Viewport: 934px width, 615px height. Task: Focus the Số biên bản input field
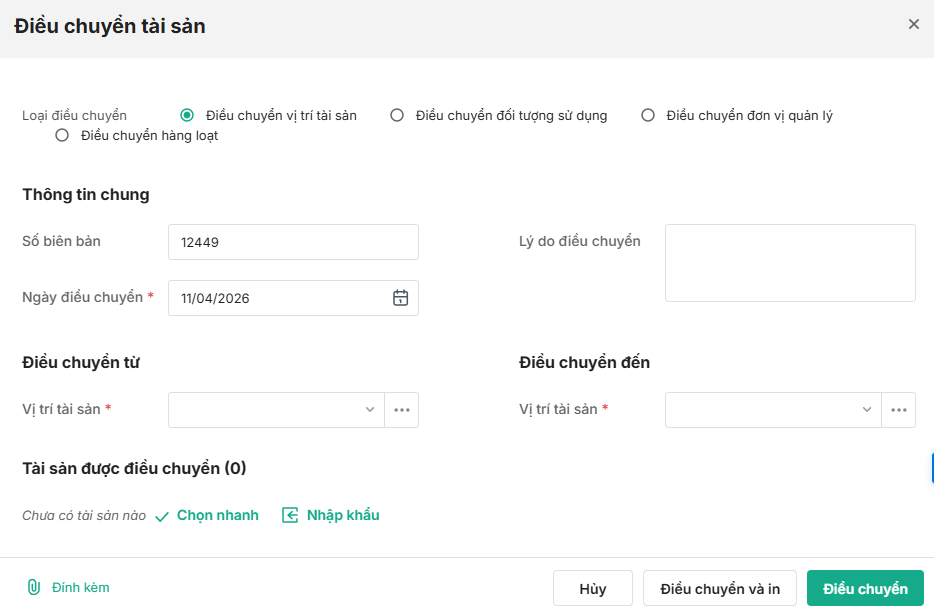click(293, 242)
